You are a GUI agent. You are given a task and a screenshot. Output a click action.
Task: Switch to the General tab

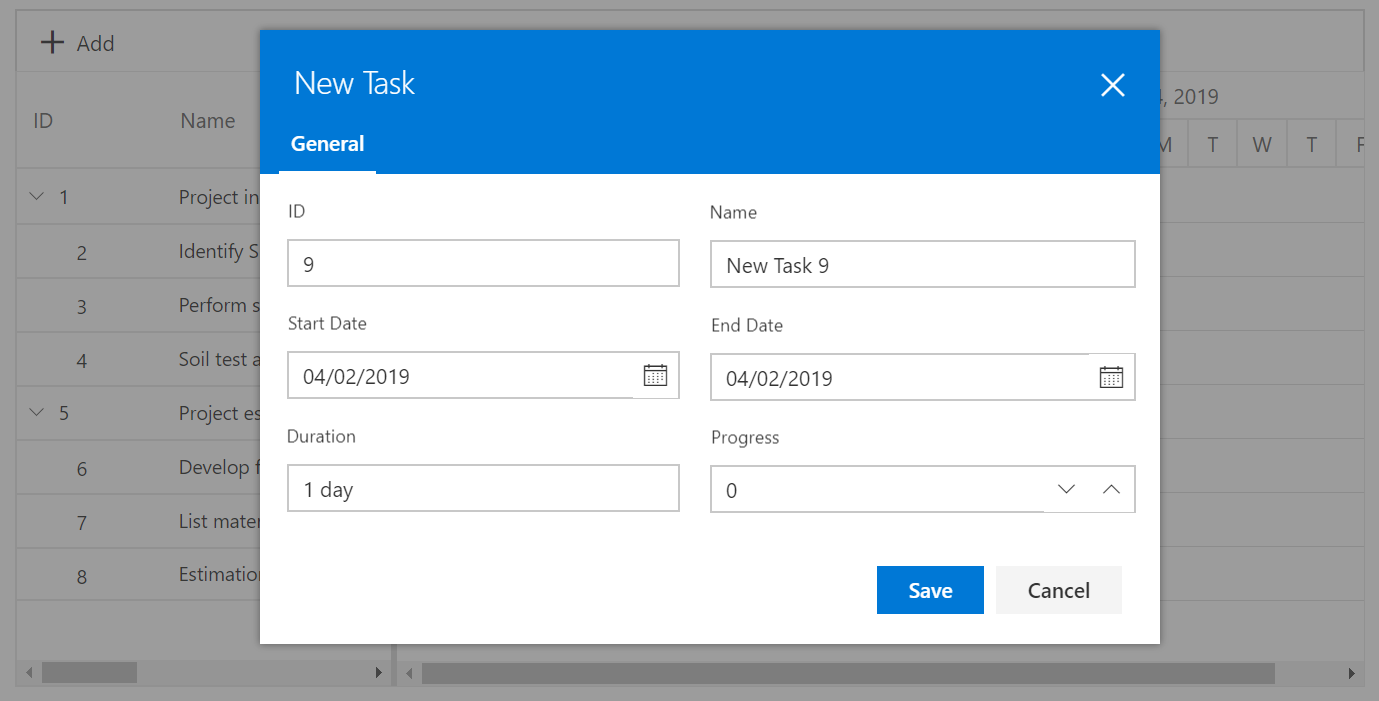[x=327, y=143]
